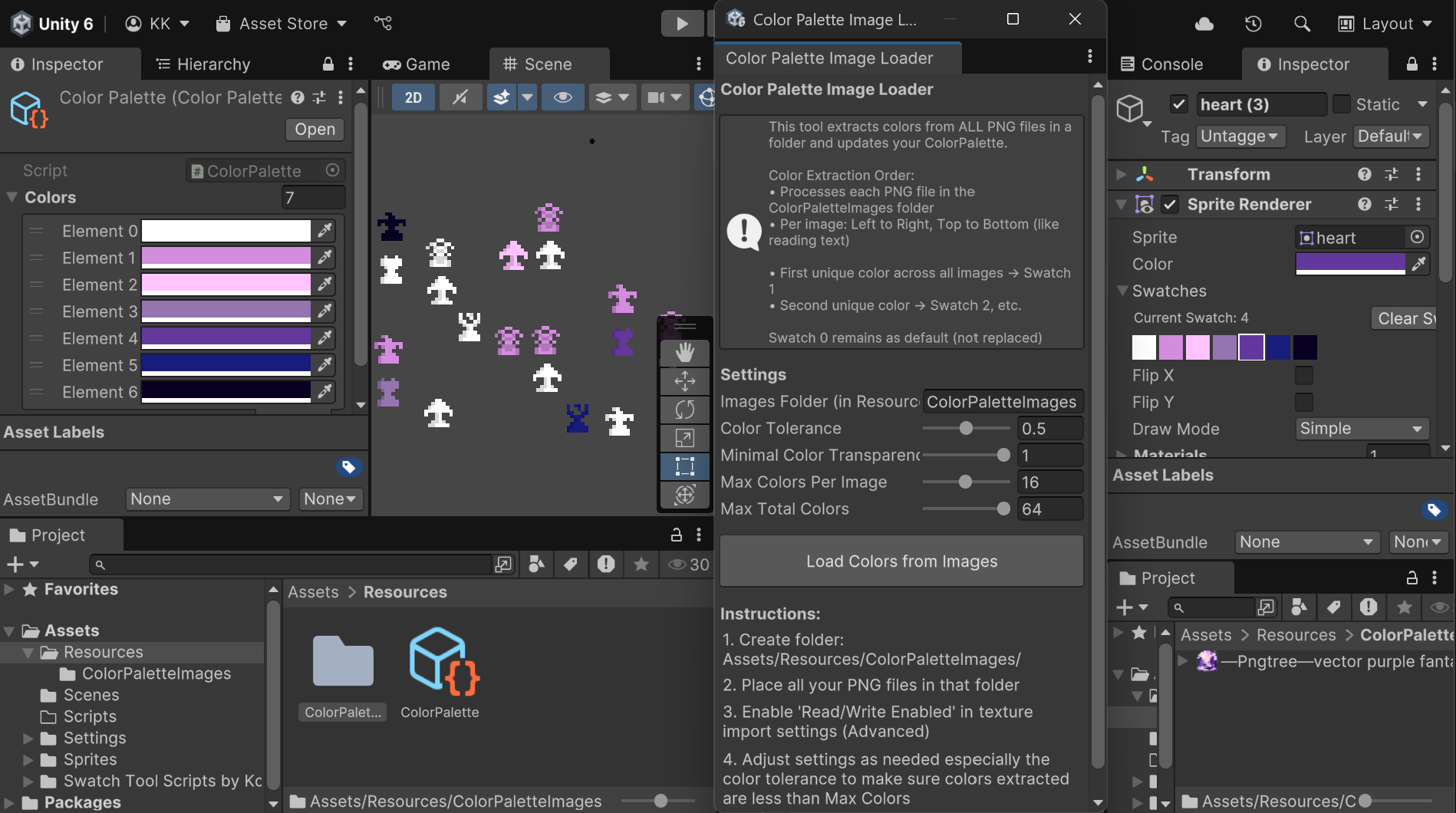Click Element 4 purple color field
Image resolution: width=1456 pixels, height=813 pixels.
click(226, 337)
